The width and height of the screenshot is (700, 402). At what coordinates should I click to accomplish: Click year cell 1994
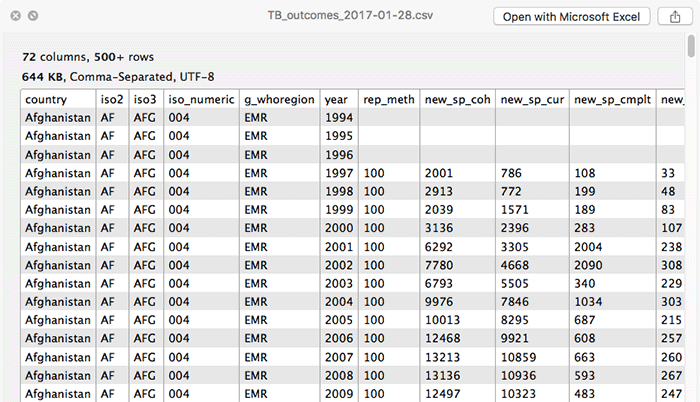point(339,117)
